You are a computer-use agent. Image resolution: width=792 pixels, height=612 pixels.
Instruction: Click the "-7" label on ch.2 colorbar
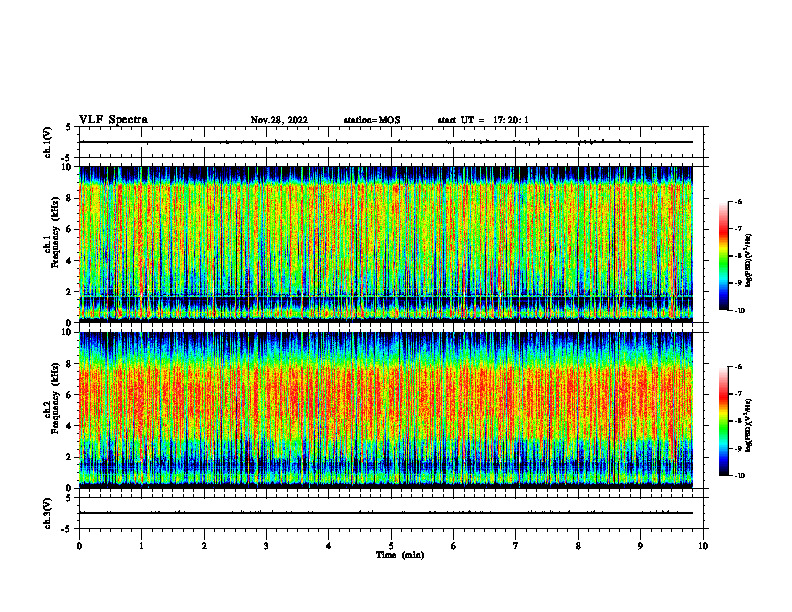pos(738,394)
